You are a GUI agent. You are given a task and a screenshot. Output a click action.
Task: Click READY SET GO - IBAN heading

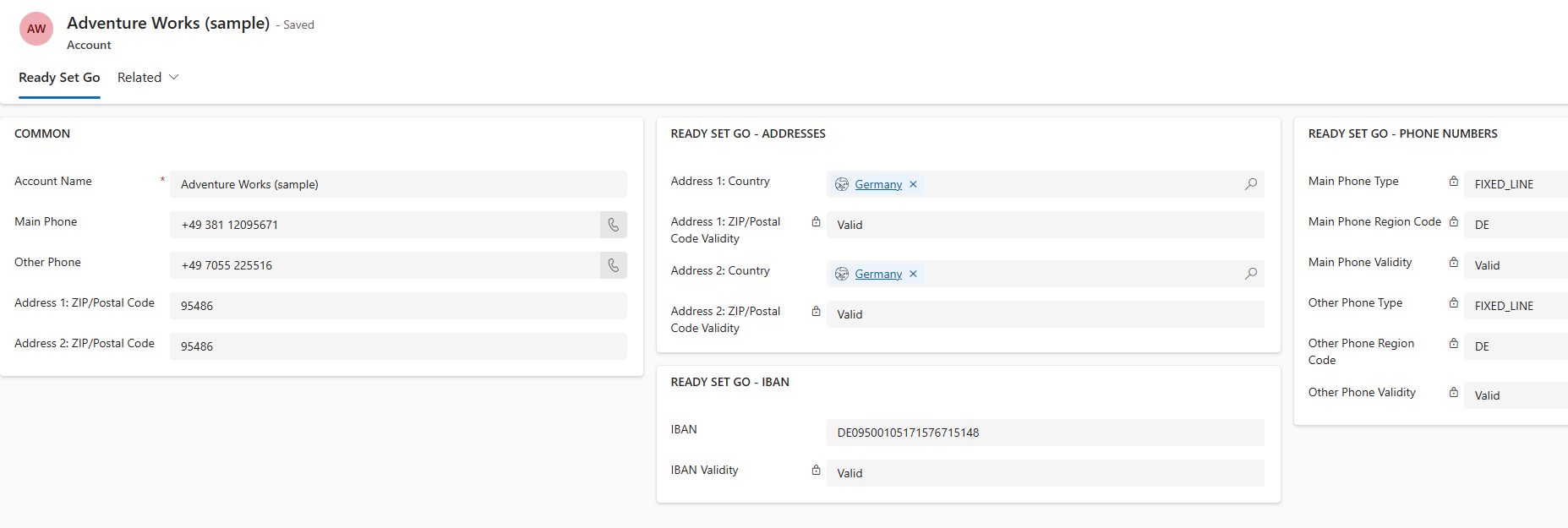pos(730,382)
